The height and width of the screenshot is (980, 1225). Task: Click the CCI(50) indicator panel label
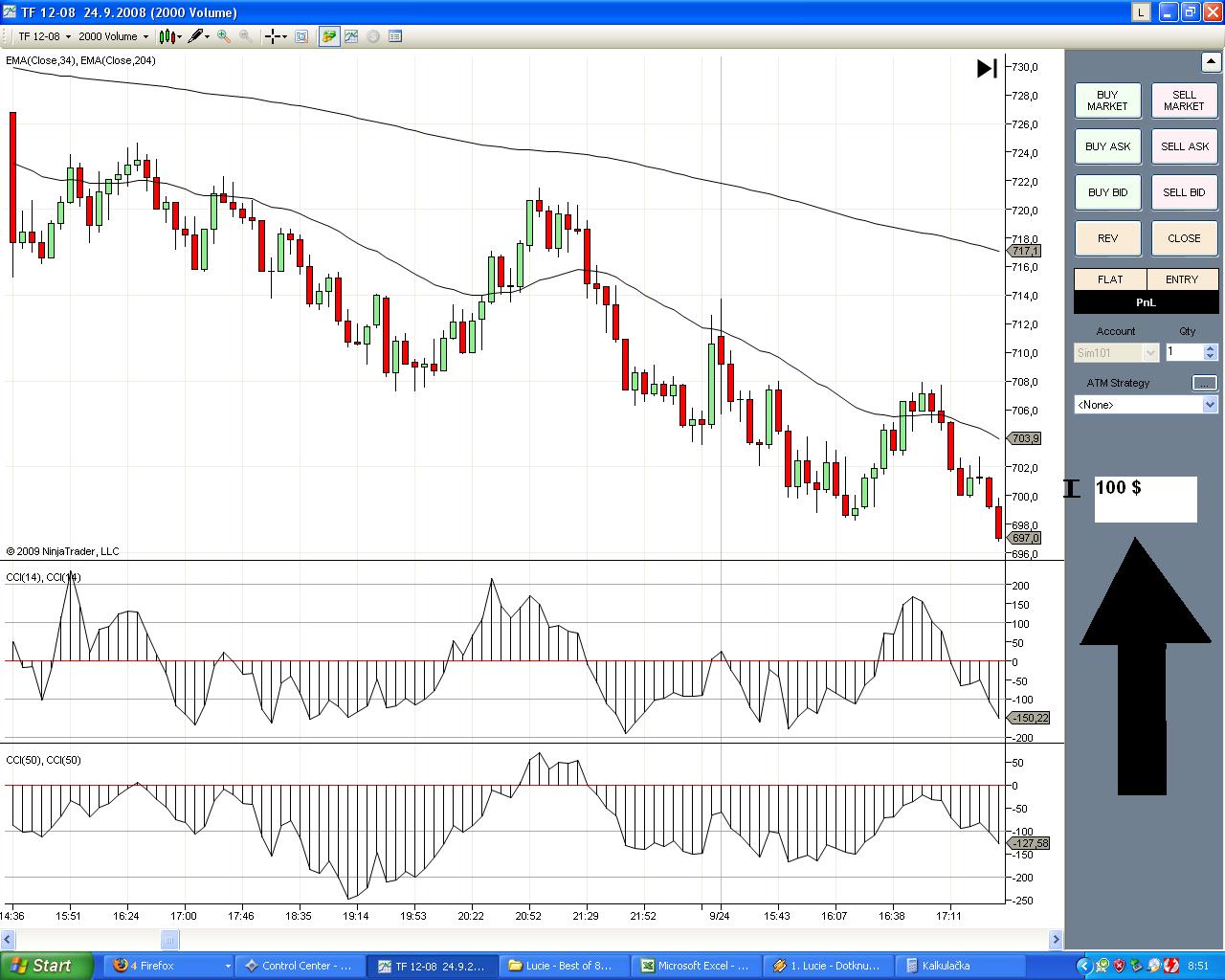coord(43,760)
